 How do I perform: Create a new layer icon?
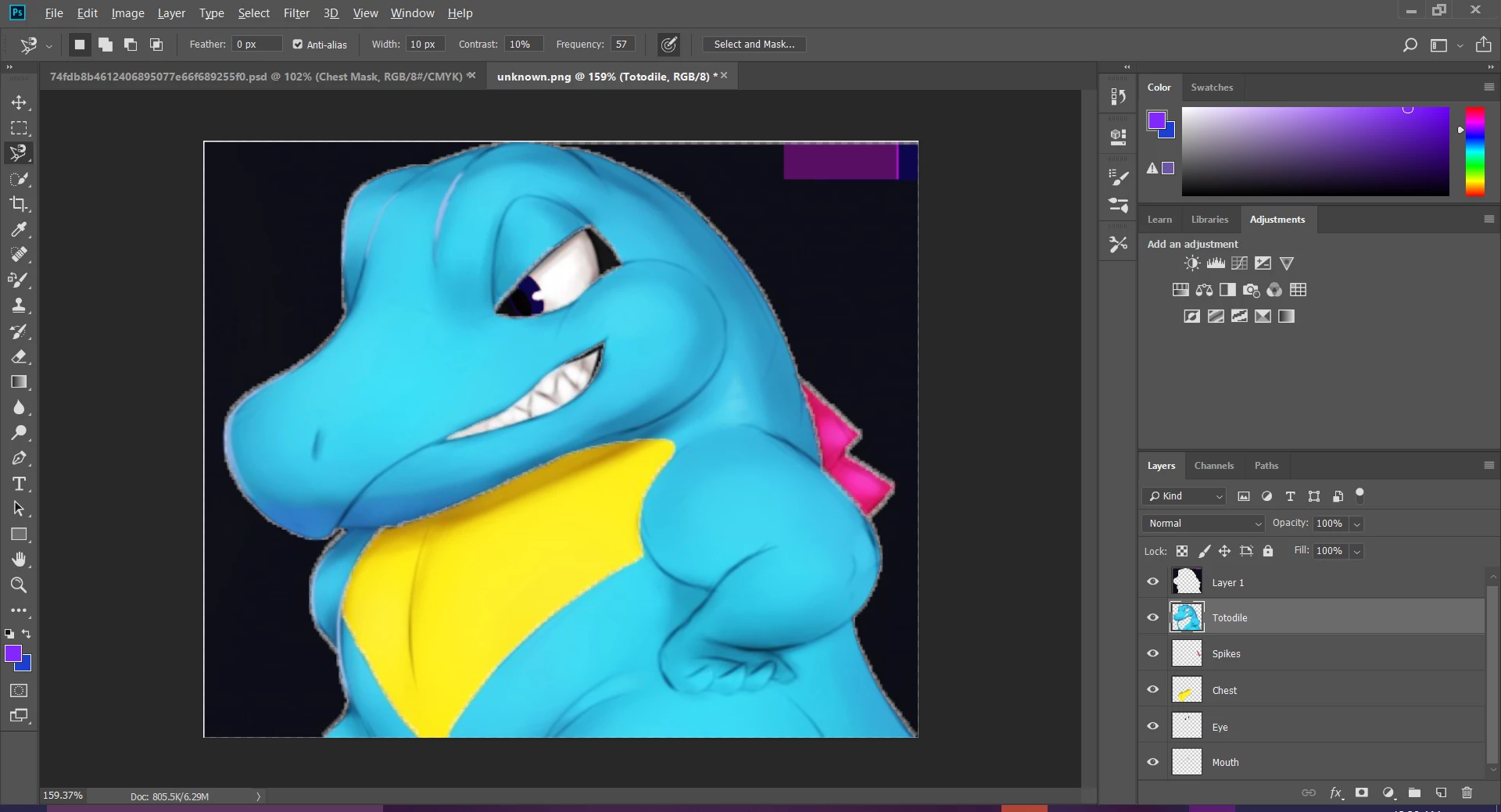pyautogui.click(x=1441, y=792)
